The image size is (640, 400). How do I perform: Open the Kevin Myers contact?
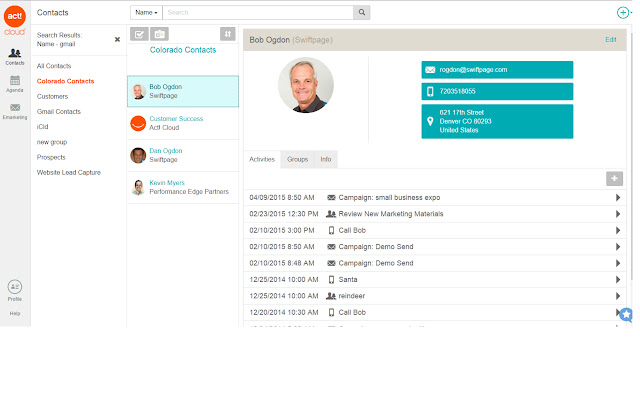click(183, 187)
